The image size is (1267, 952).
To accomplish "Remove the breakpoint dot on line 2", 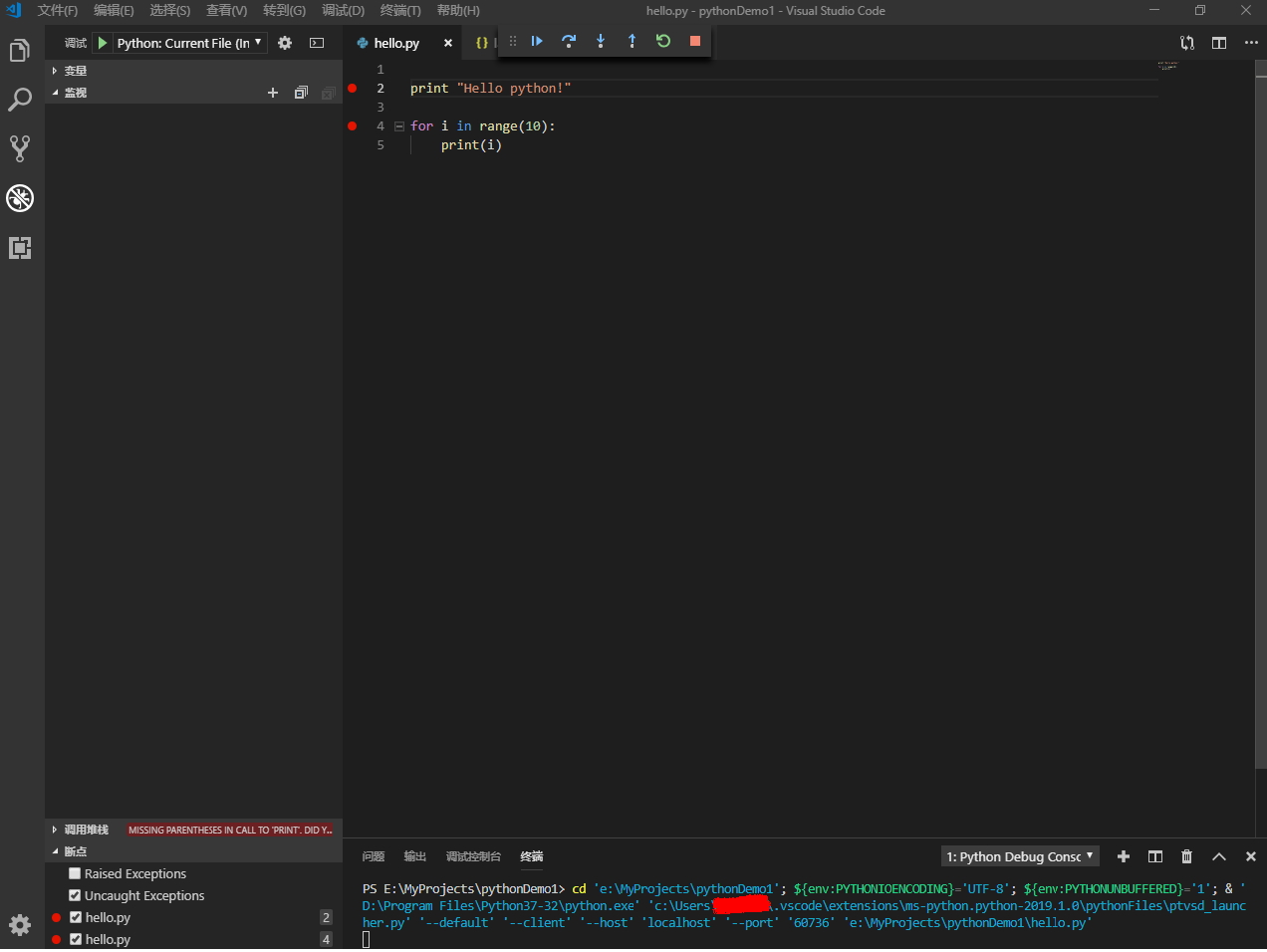I will (x=353, y=88).
